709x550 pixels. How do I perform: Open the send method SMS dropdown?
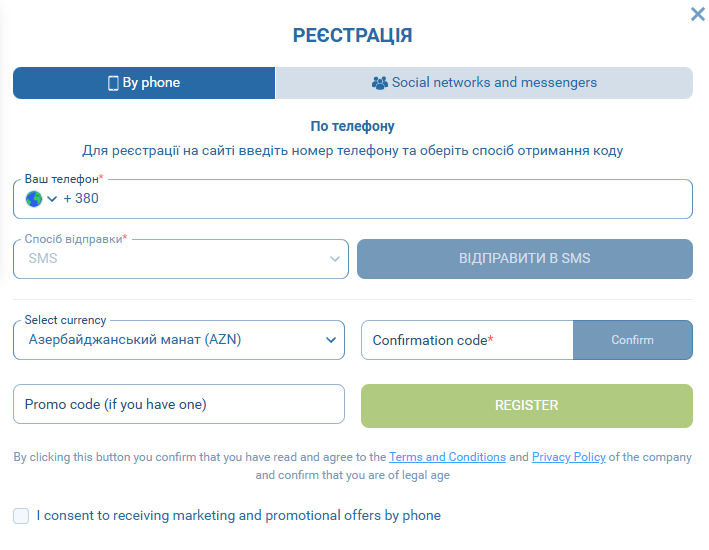(x=181, y=259)
